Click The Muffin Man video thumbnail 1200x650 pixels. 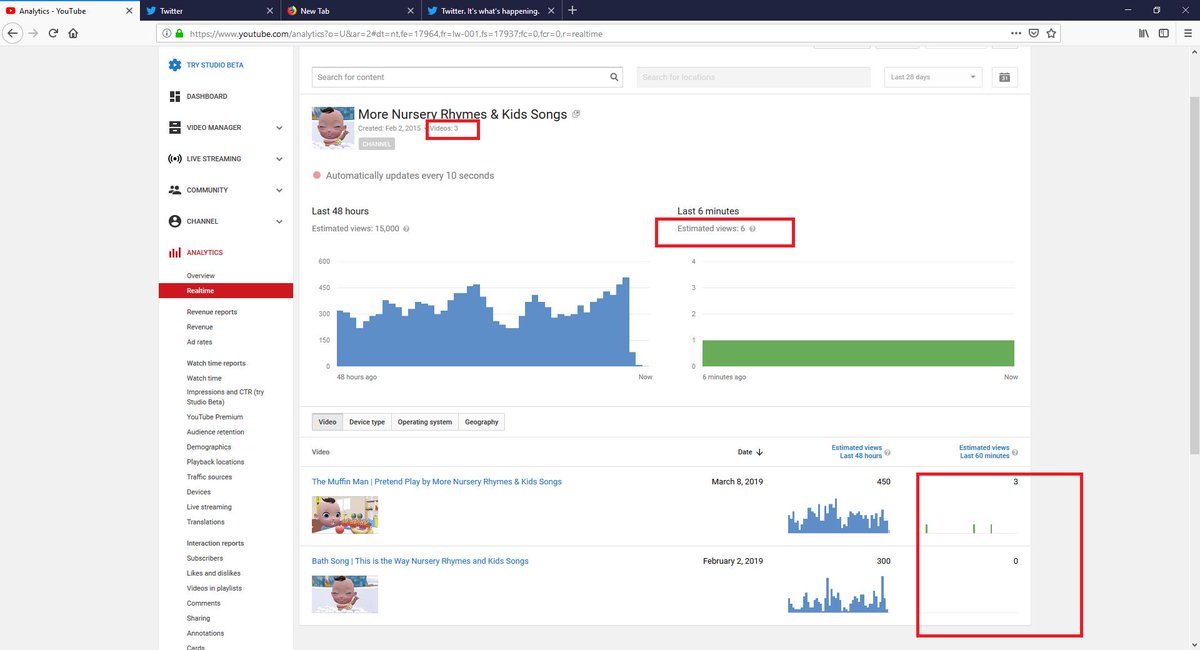click(x=345, y=514)
